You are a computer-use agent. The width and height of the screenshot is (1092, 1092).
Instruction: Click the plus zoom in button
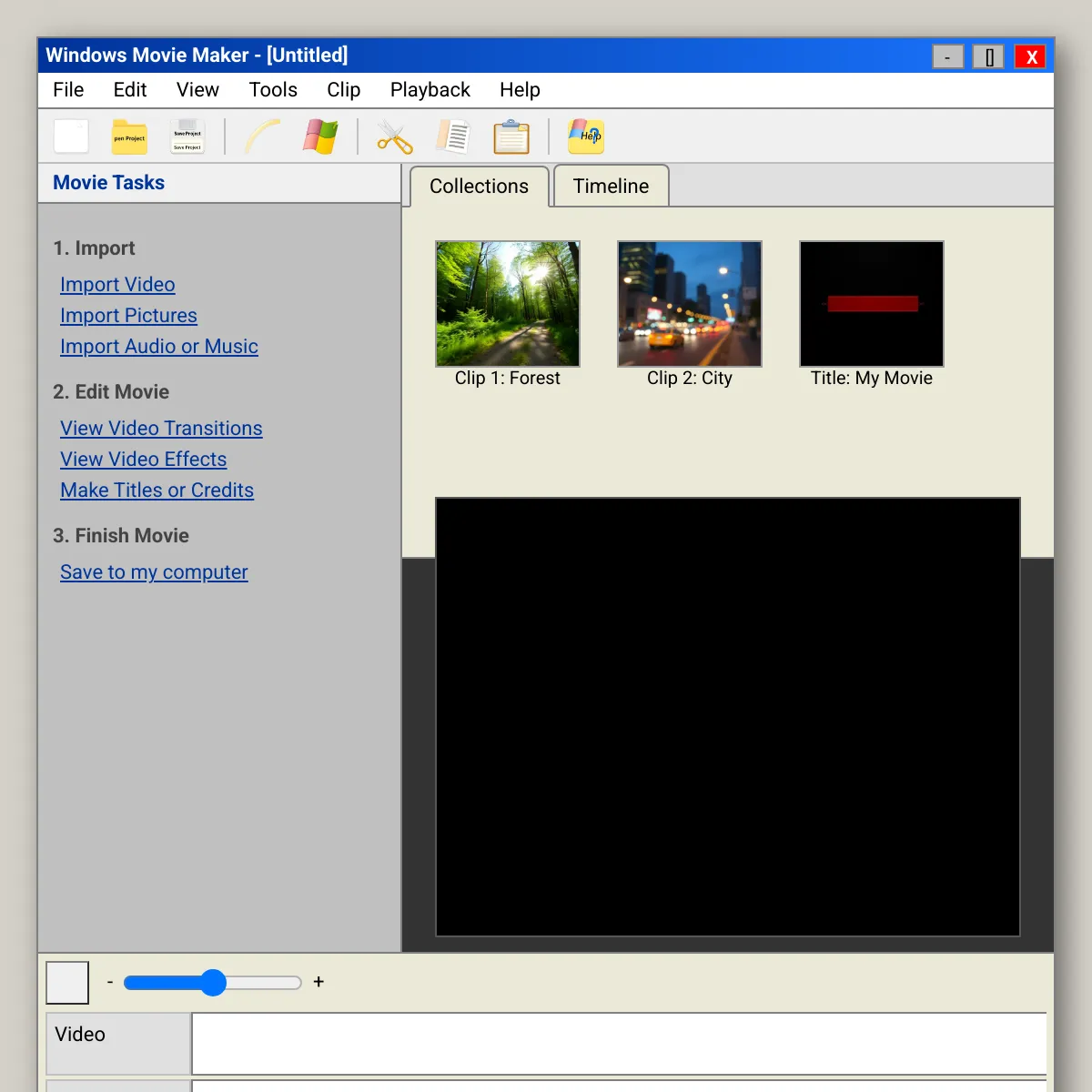pos(318,982)
